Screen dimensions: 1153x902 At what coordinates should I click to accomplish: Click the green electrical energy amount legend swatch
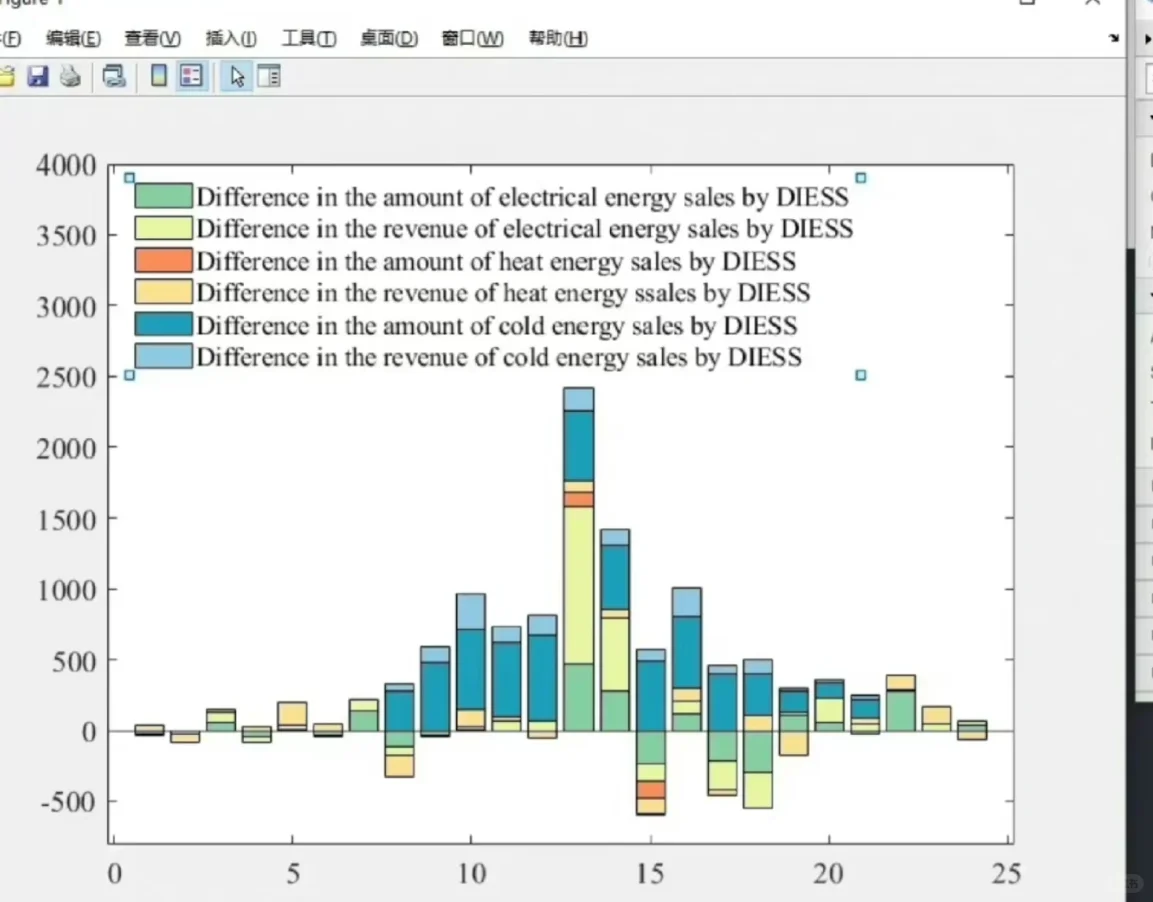[x=163, y=196]
